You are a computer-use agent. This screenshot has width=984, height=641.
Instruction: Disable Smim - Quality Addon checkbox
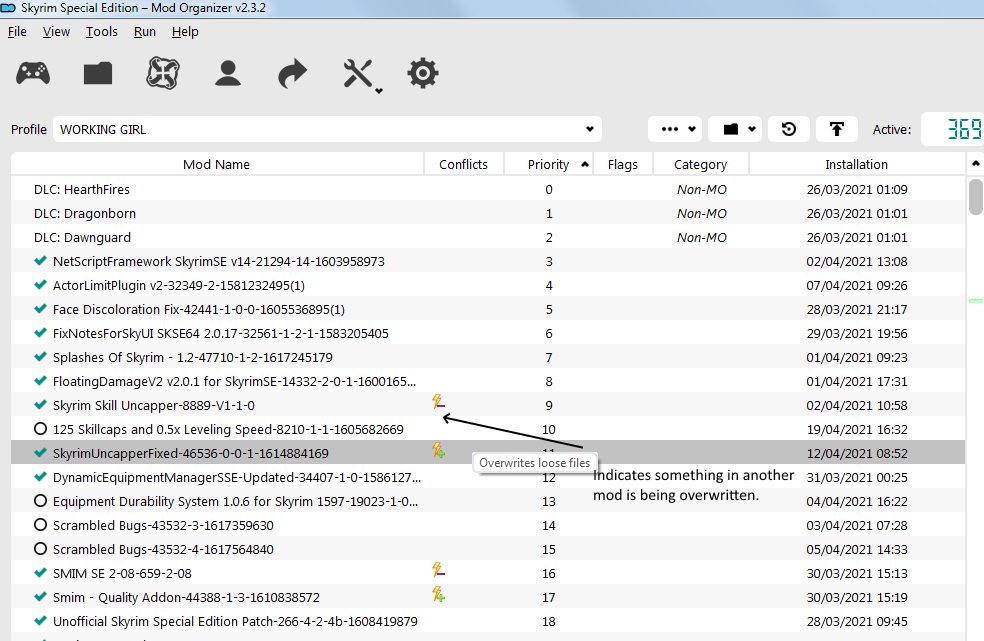(x=41, y=597)
